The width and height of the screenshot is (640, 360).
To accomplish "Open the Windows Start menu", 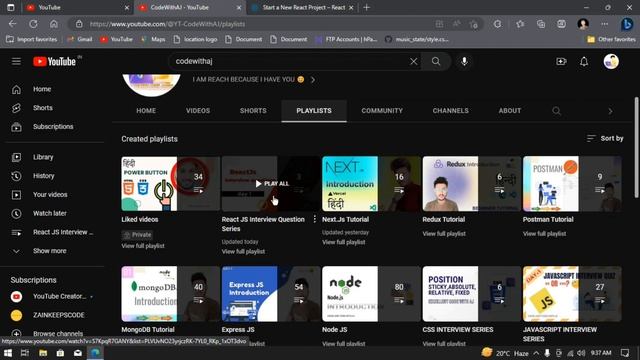I will (x=8, y=353).
